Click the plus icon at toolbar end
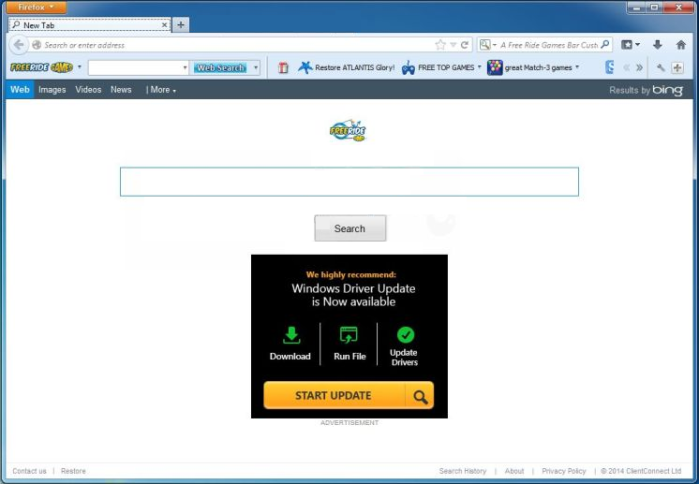Screen dimensions: 699x484 tap(678, 68)
